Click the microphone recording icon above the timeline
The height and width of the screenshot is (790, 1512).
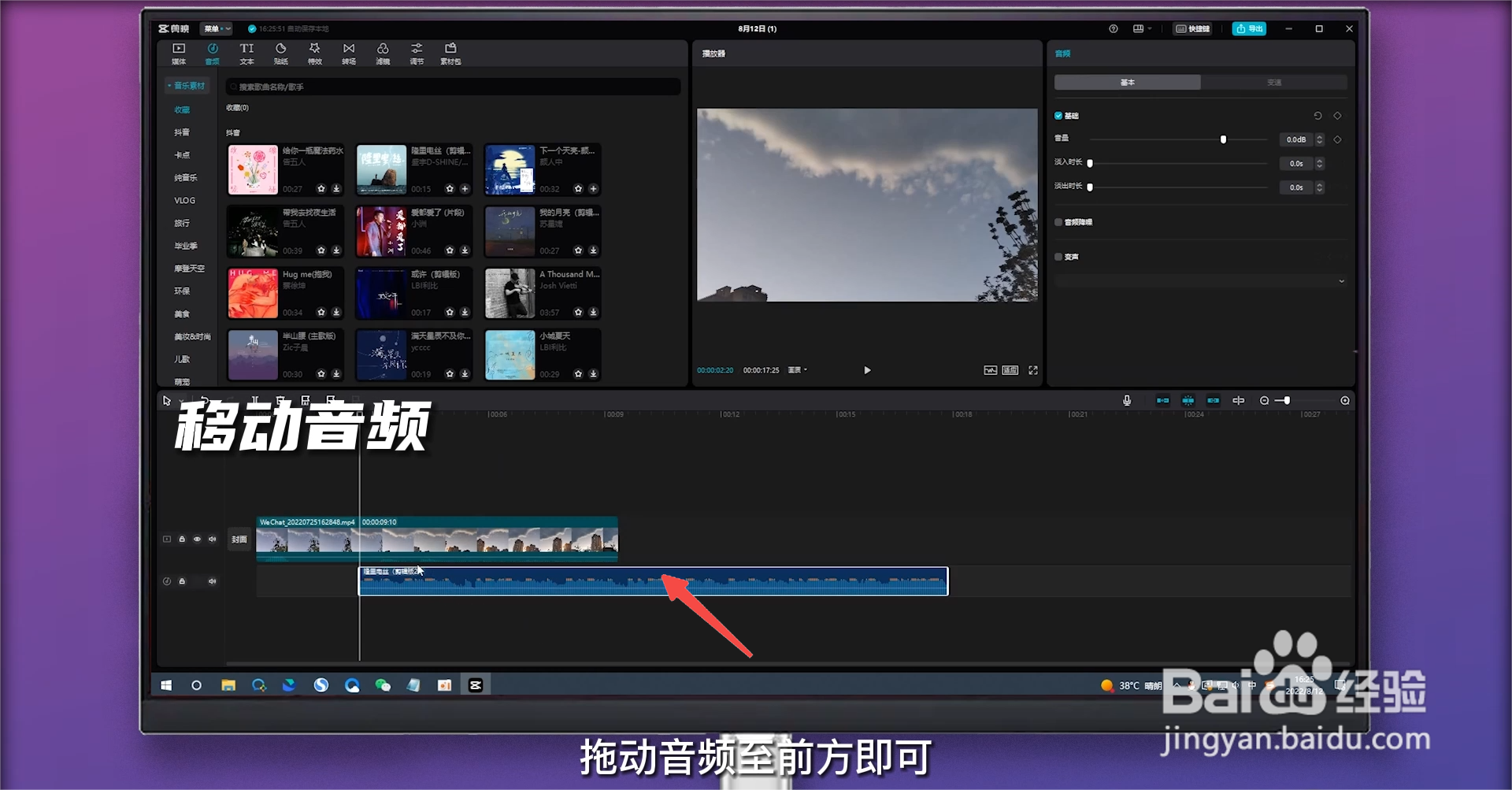(1126, 400)
